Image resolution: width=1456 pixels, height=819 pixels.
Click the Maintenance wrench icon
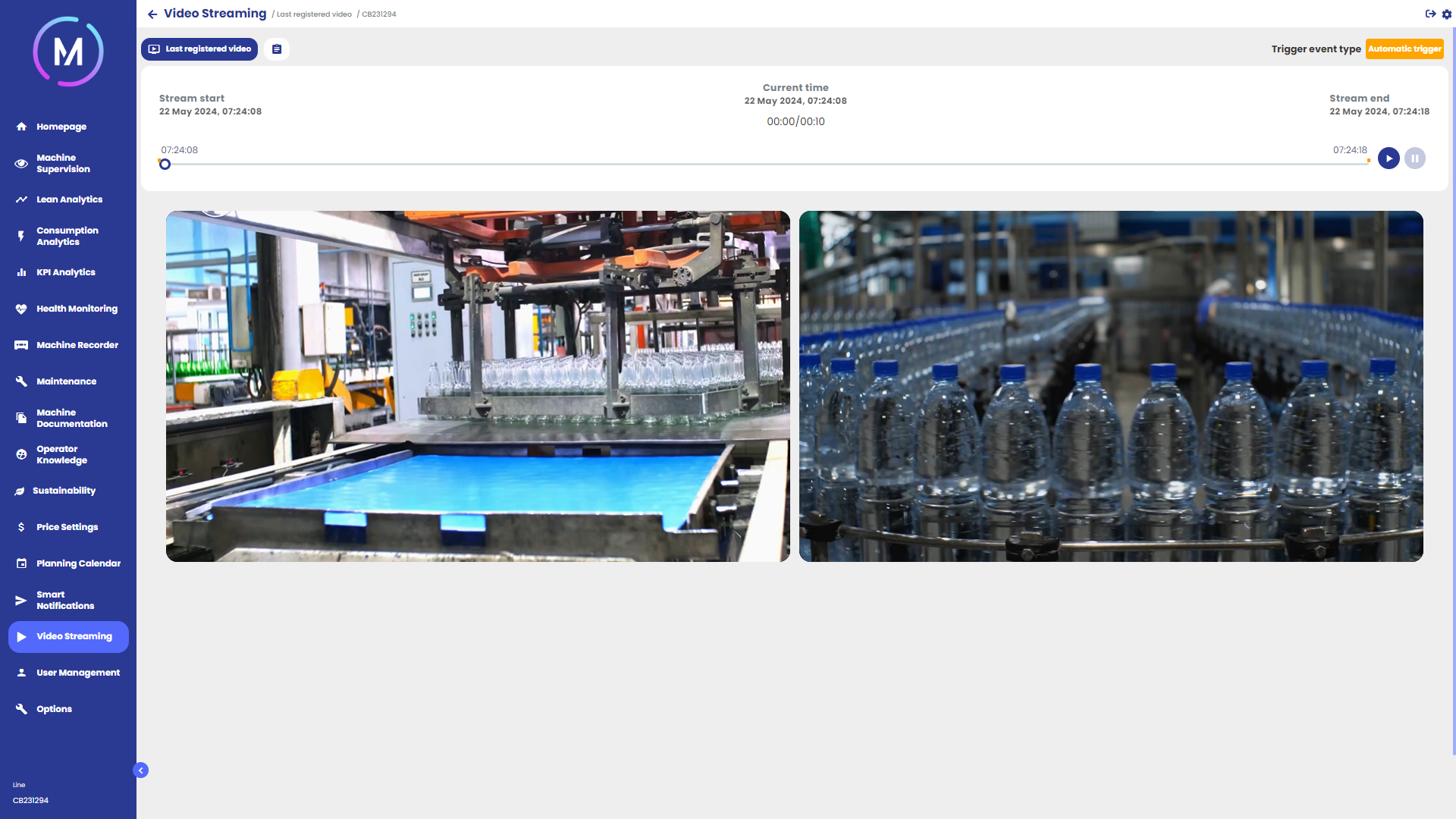[21, 381]
